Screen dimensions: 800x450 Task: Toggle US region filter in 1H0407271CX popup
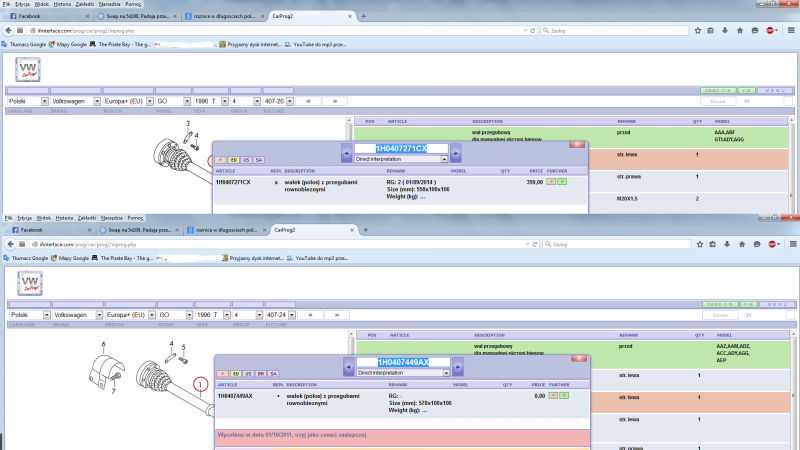click(246, 160)
